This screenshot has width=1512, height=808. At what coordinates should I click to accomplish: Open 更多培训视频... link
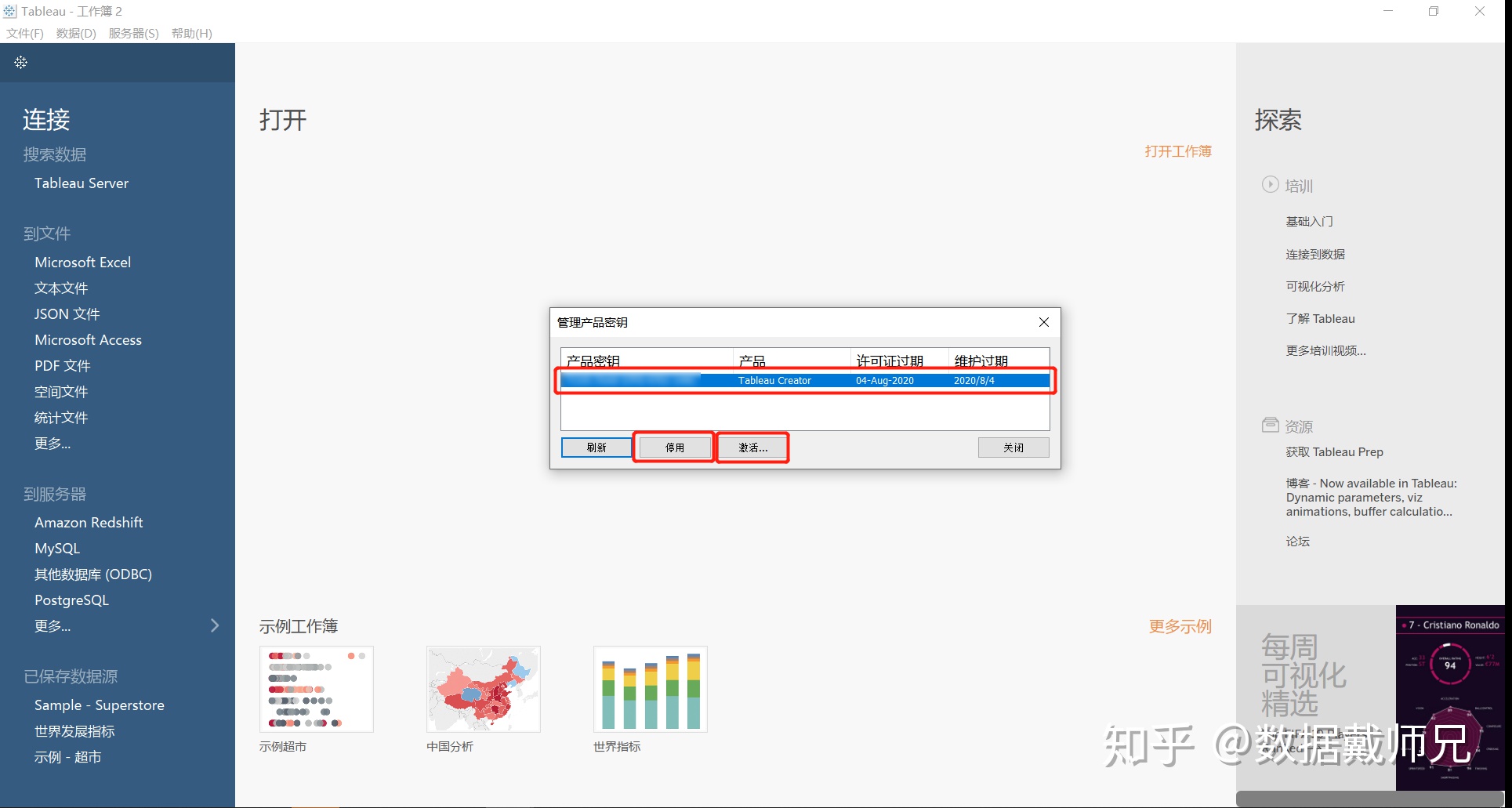click(x=1326, y=350)
